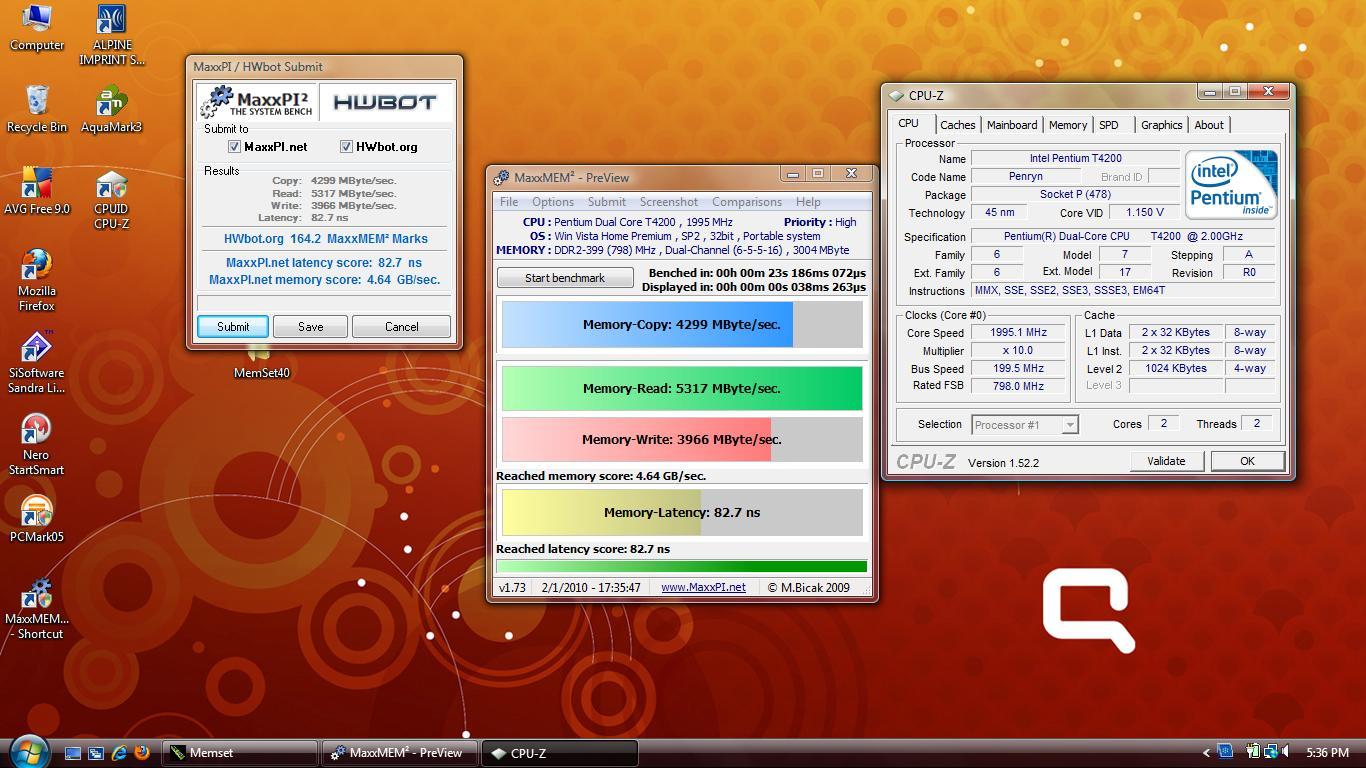Switch to the CPU-Z Graphics tab
Image resolution: width=1366 pixels, height=768 pixels.
click(x=1161, y=125)
